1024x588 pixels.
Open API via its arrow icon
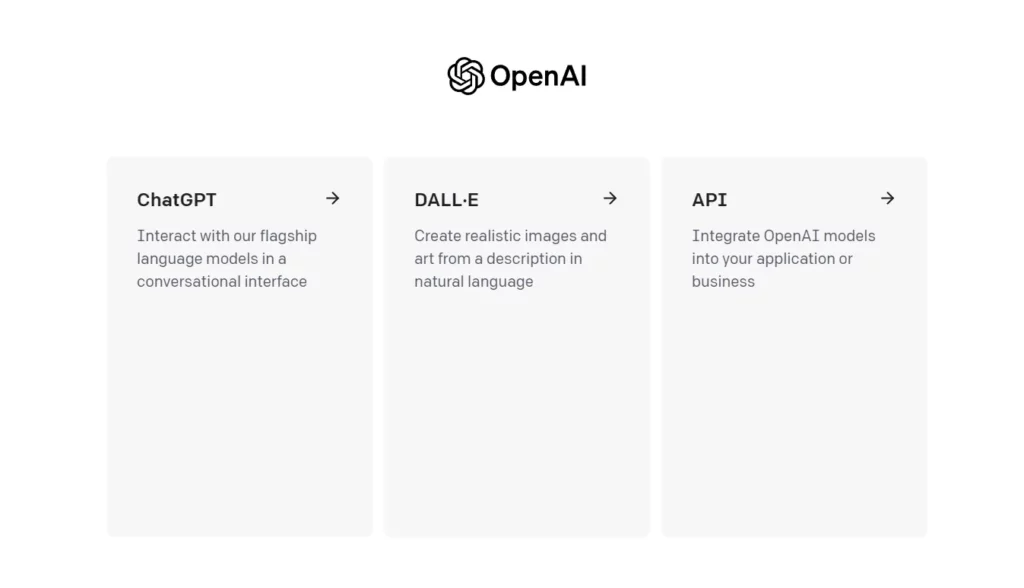(888, 198)
